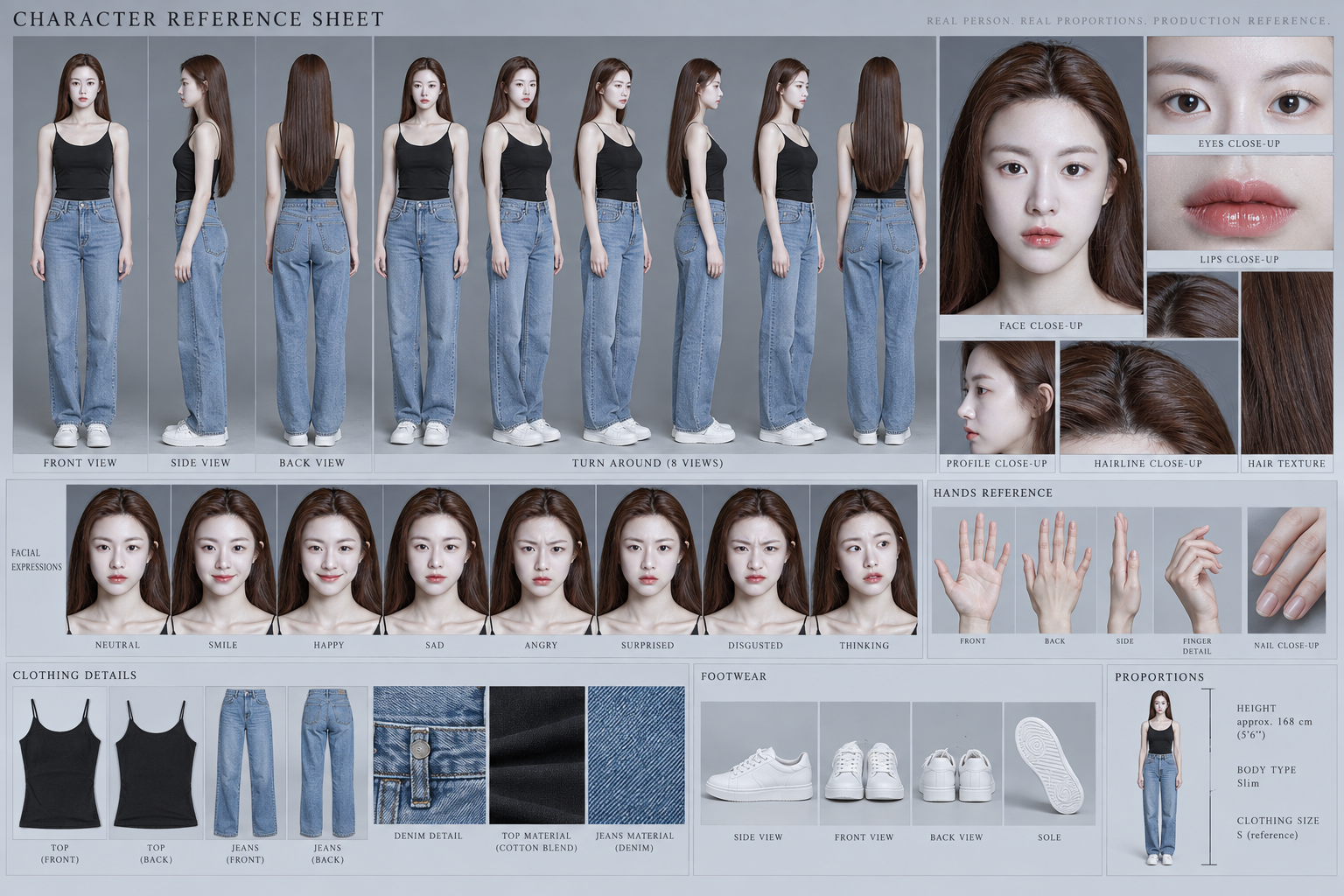Click the 'Turn Around (8 Views)' label
This screenshot has height=896, width=1344.
click(x=647, y=463)
